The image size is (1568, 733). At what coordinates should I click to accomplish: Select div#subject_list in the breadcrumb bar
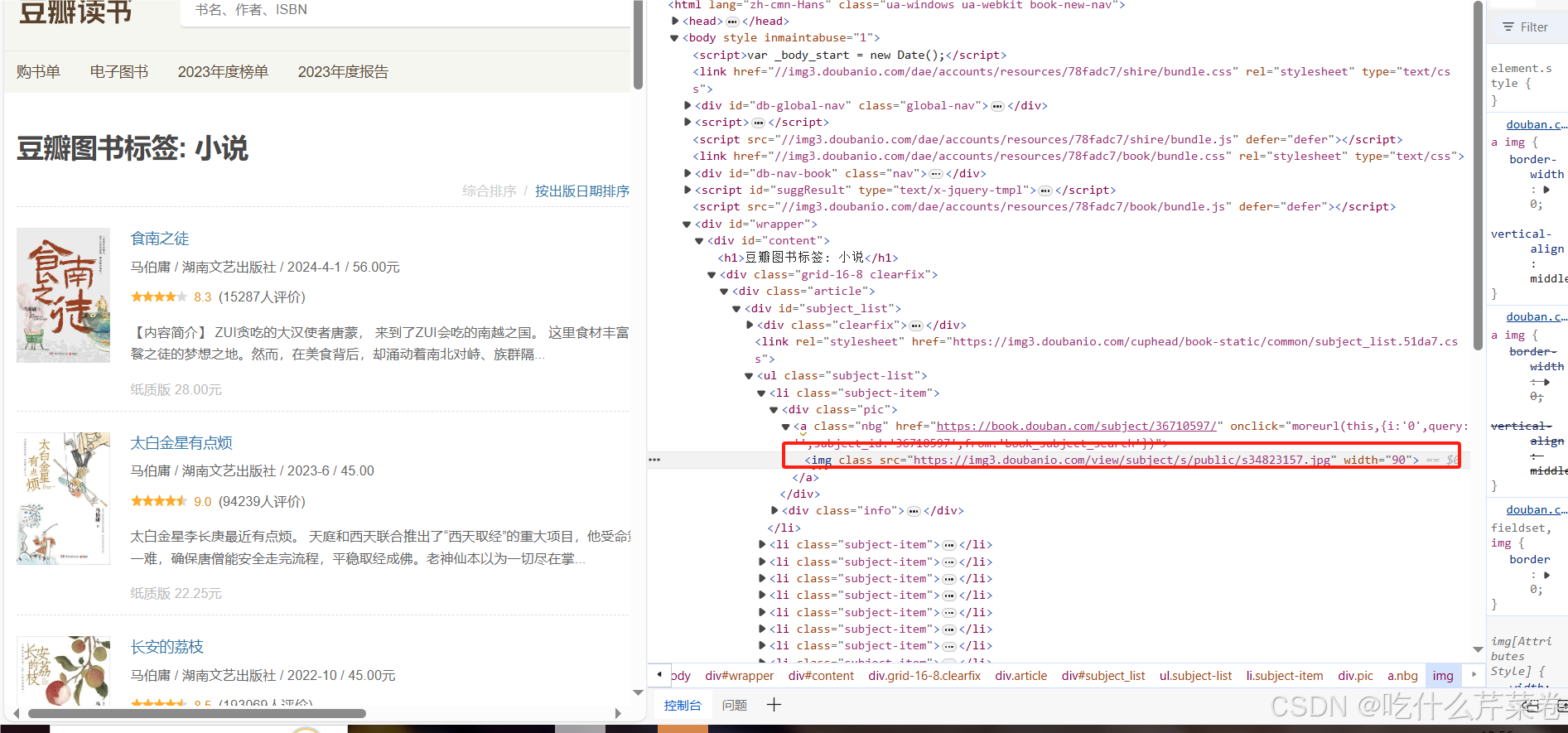tap(1103, 676)
